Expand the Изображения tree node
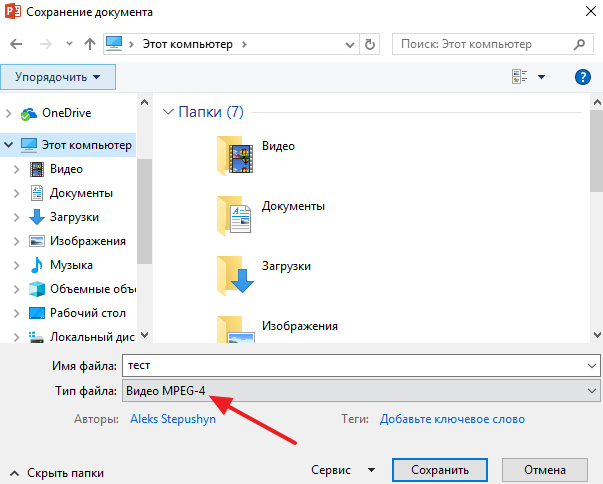Viewport: 603px width, 484px height. (17, 241)
